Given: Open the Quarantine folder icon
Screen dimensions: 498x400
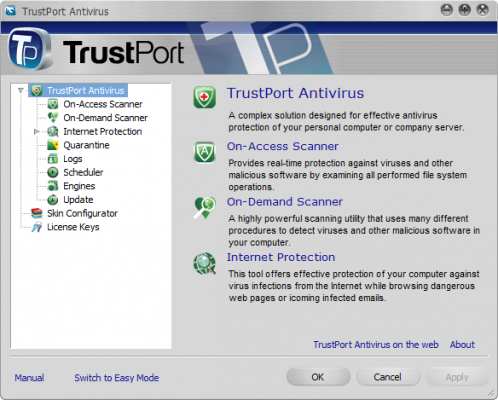Looking at the screenshot, I should (x=53, y=145).
